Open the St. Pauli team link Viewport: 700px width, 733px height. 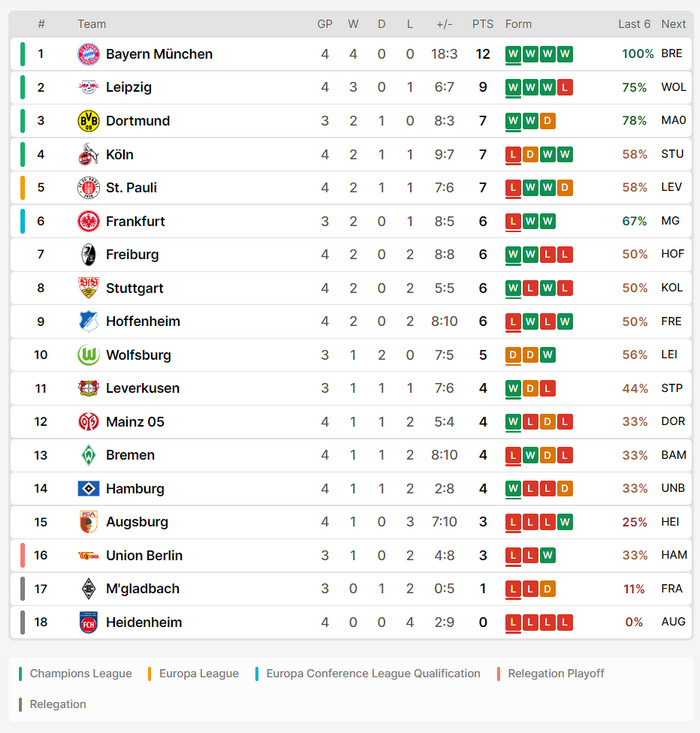pos(131,188)
